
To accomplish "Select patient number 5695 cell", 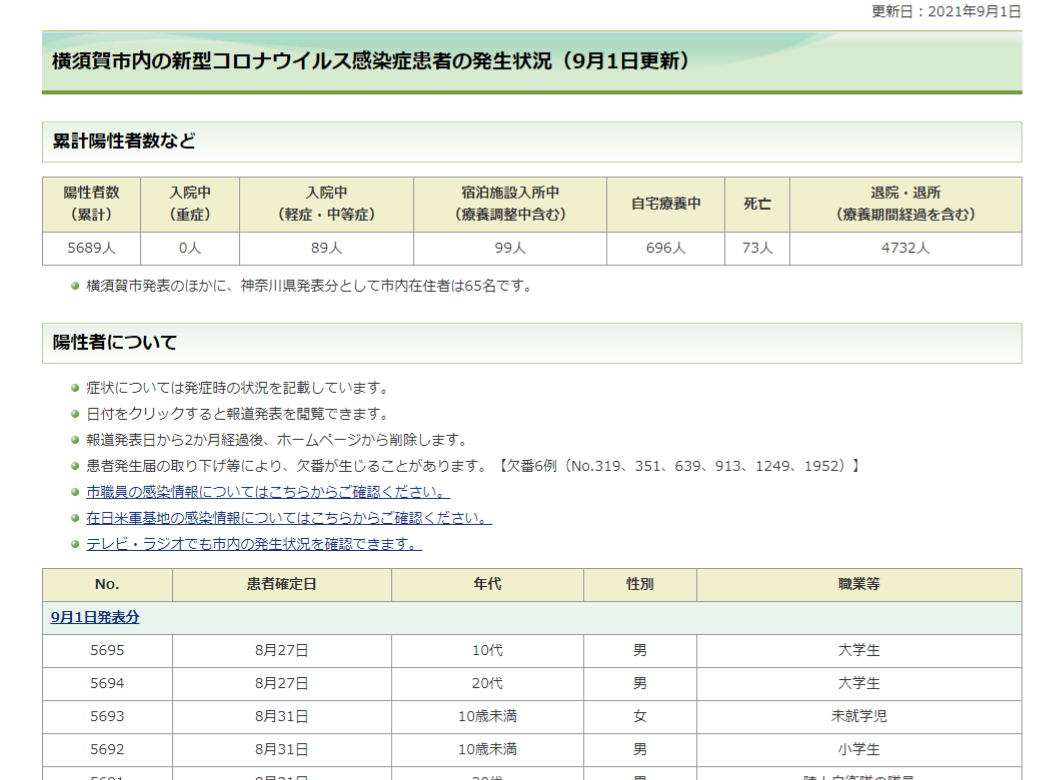I will pos(107,651).
